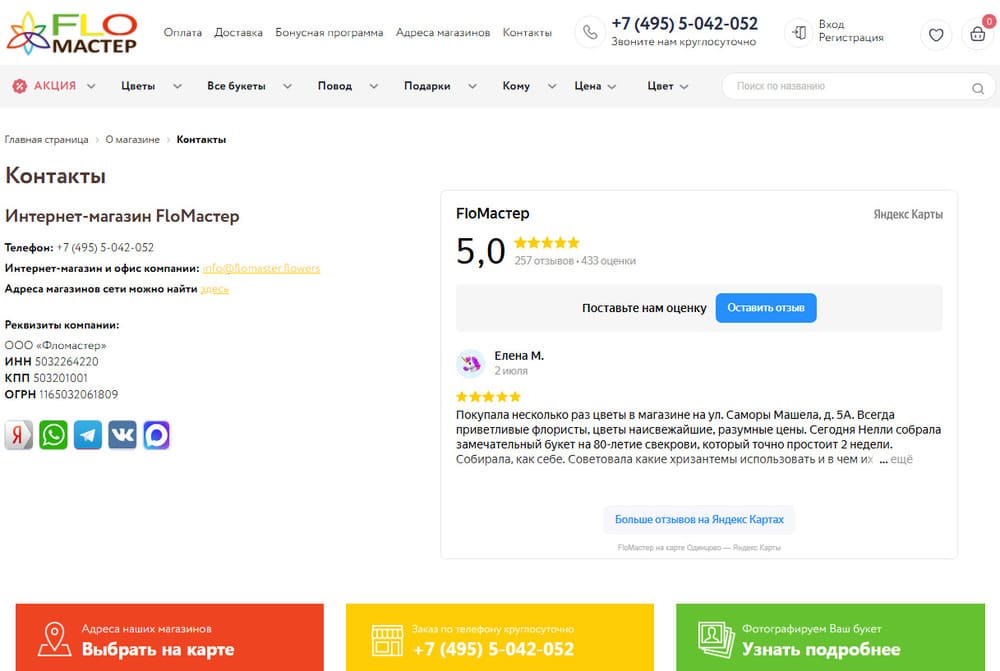
Task: Expand the Цена filter chevron
Action: pos(612,87)
